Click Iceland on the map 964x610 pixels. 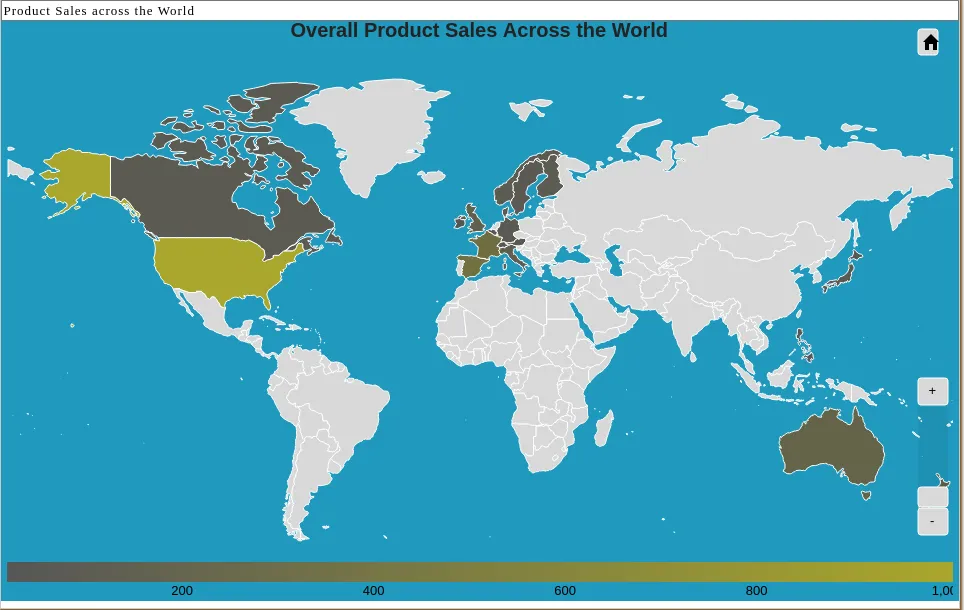(x=432, y=177)
